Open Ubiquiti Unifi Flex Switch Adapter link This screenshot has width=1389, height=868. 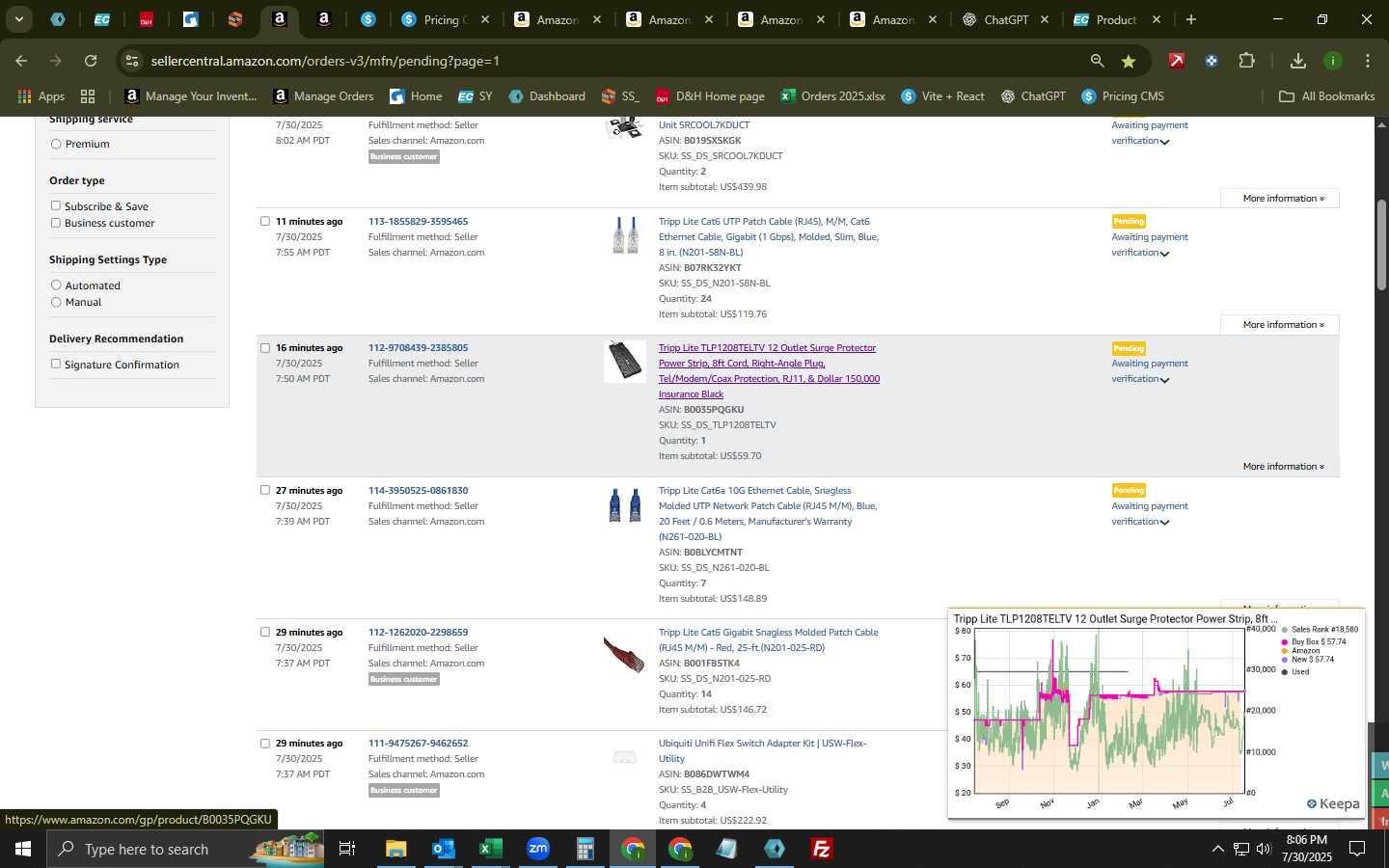click(762, 751)
